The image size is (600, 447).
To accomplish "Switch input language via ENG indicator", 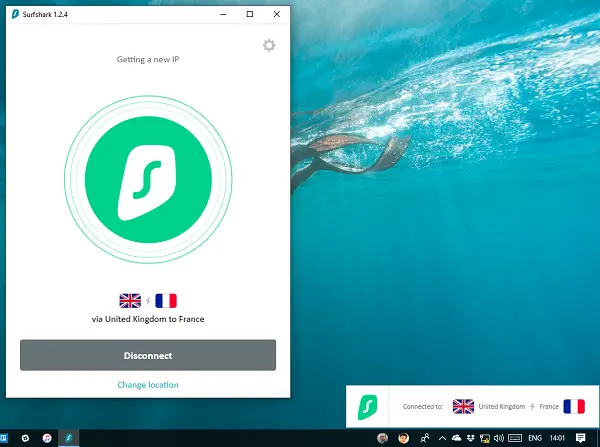I will pos(535,438).
